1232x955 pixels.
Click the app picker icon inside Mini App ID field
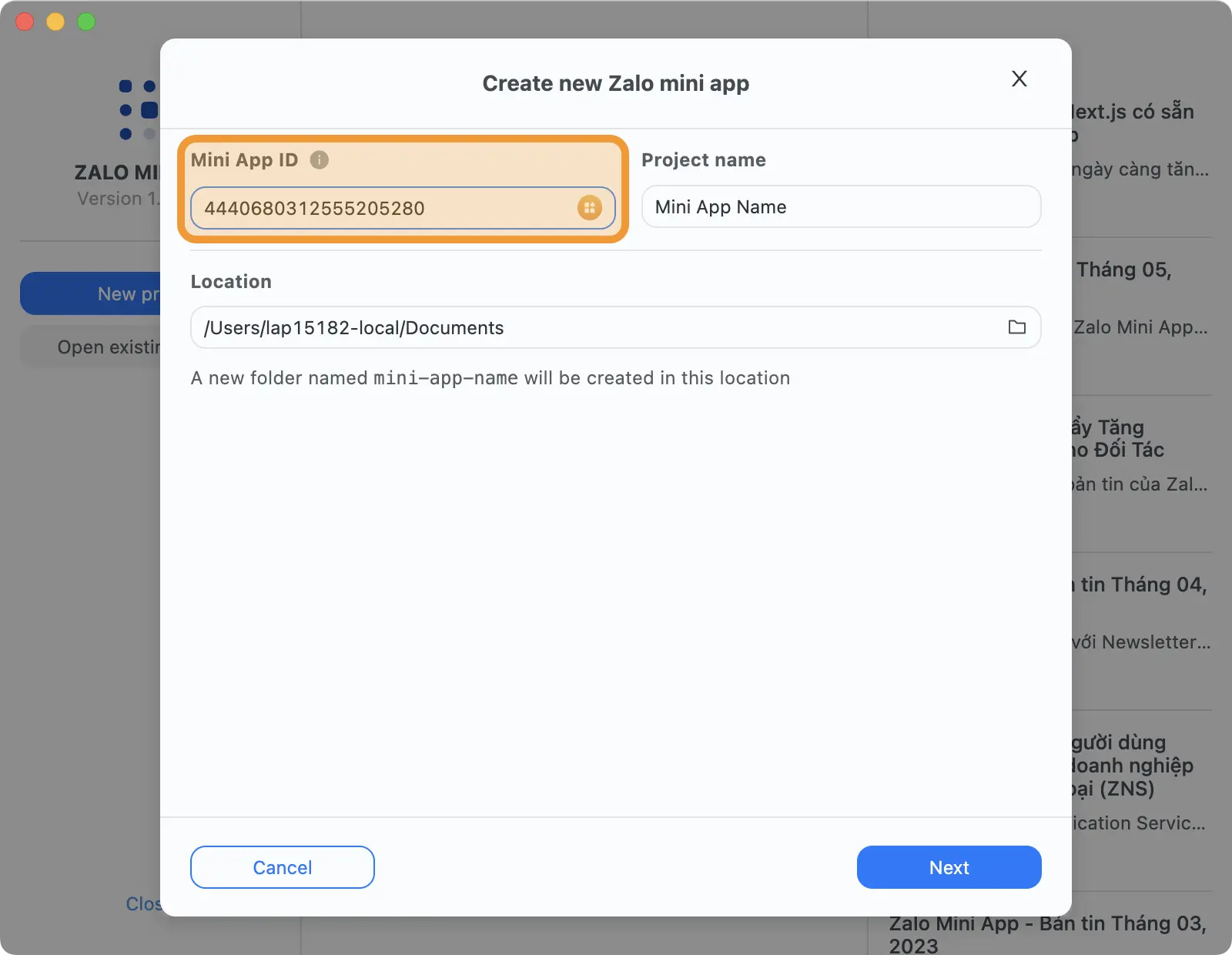590,207
